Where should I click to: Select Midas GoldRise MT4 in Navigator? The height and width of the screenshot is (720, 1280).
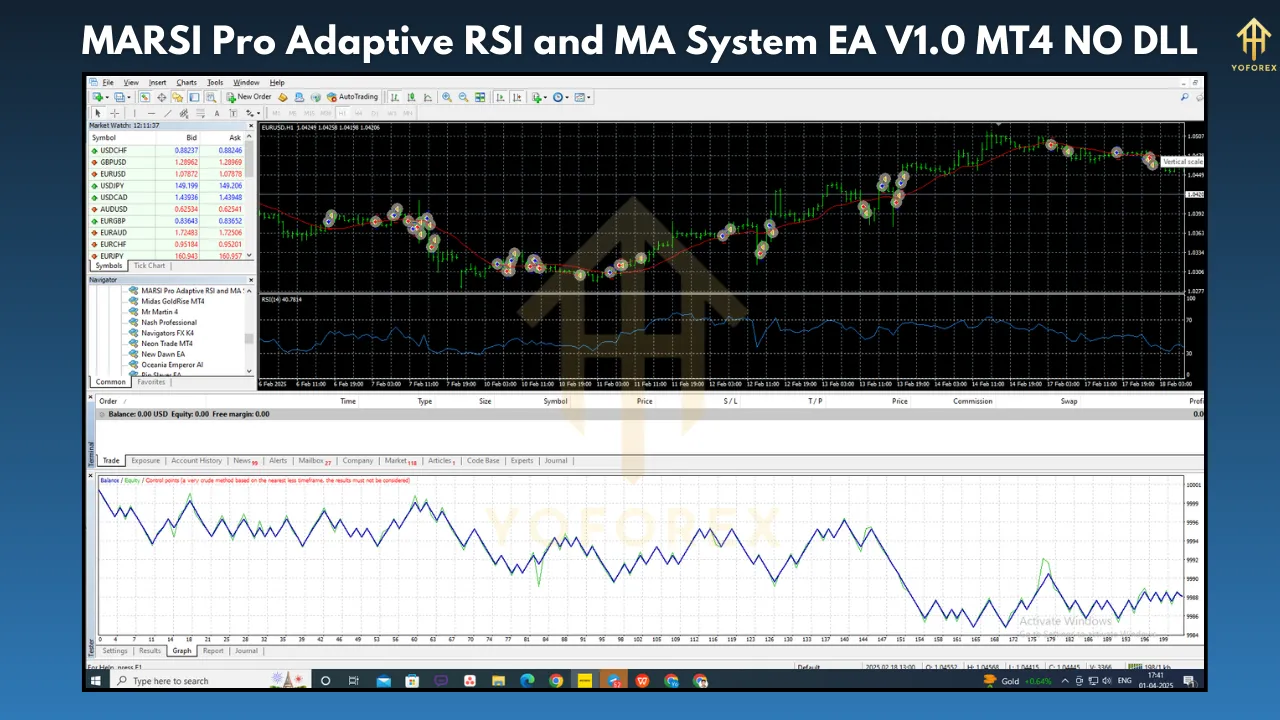tap(172, 301)
